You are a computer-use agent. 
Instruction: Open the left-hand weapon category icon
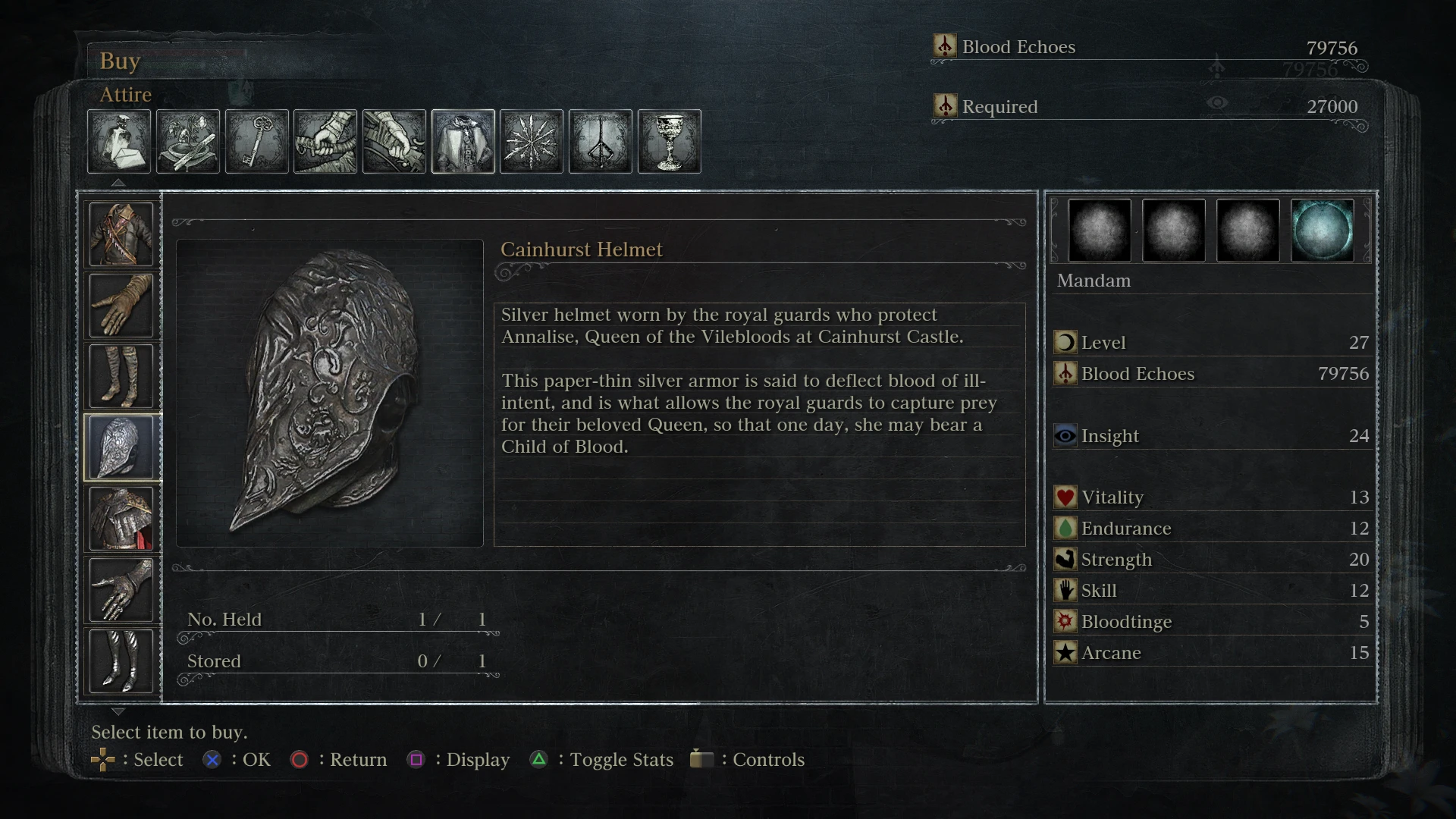pos(394,142)
